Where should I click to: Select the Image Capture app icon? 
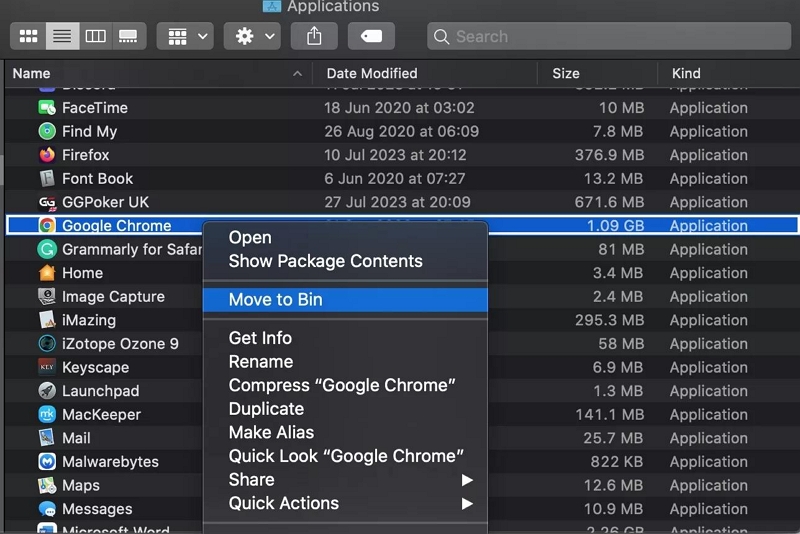click(47, 296)
